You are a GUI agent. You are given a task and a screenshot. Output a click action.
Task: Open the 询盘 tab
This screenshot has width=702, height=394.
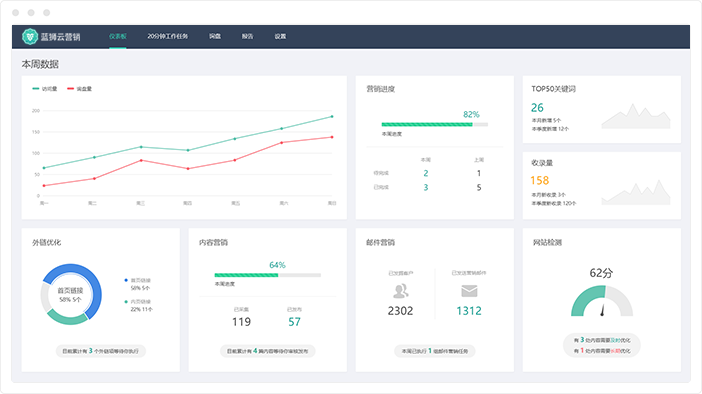tap(215, 36)
